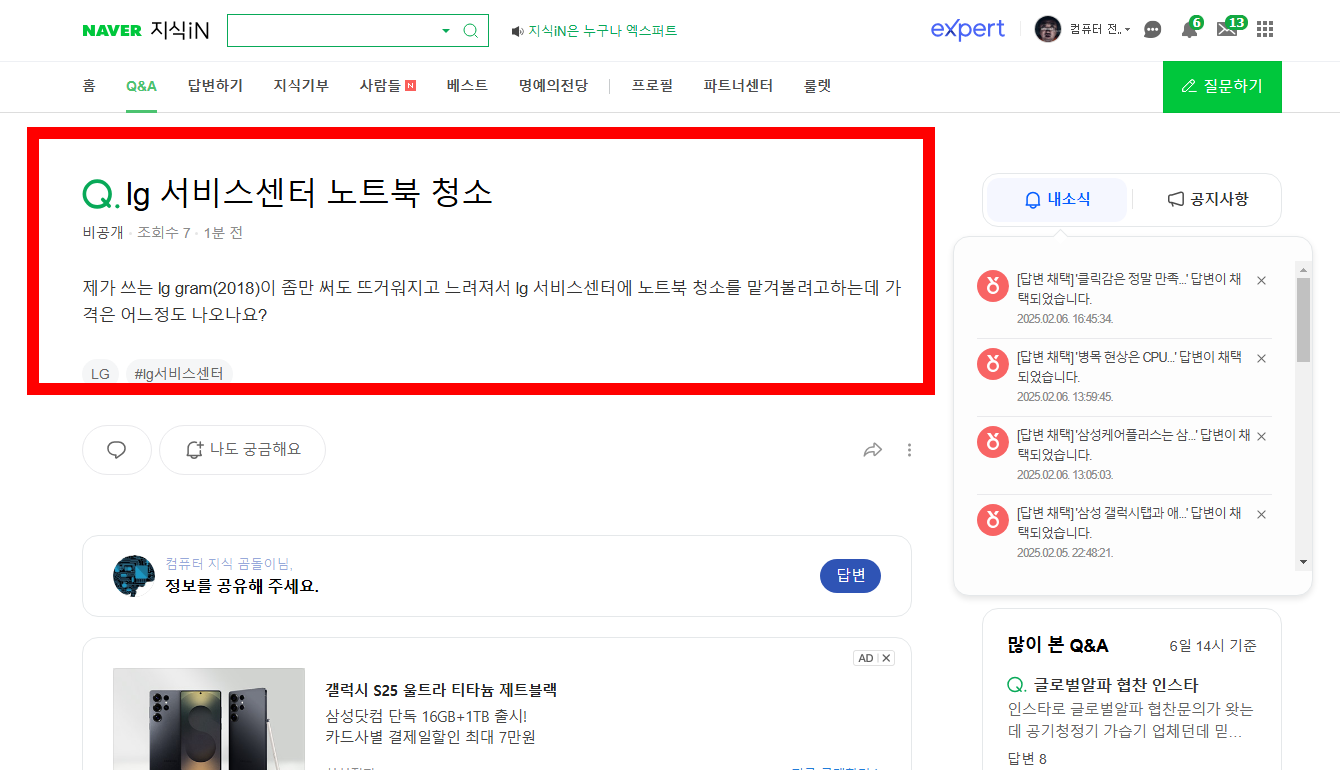The width and height of the screenshot is (1340, 770).
Task: Click the answerer avatar beside 정보를 공유해 주세요
Action: 134,576
